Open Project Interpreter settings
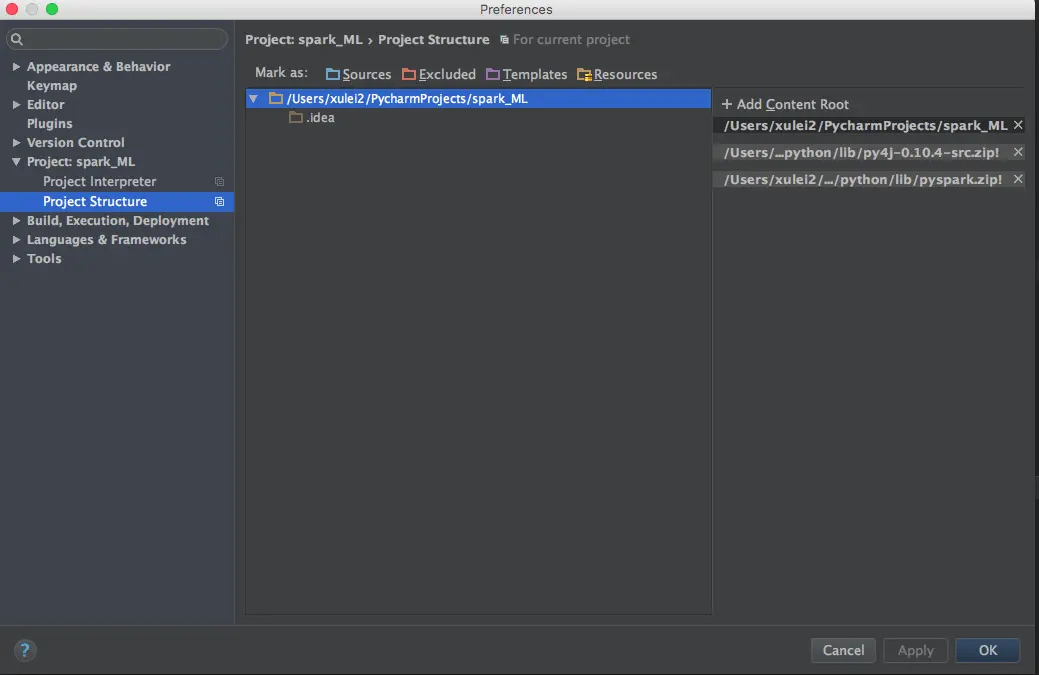The width and height of the screenshot is (1039, 675). pos(99,182)
